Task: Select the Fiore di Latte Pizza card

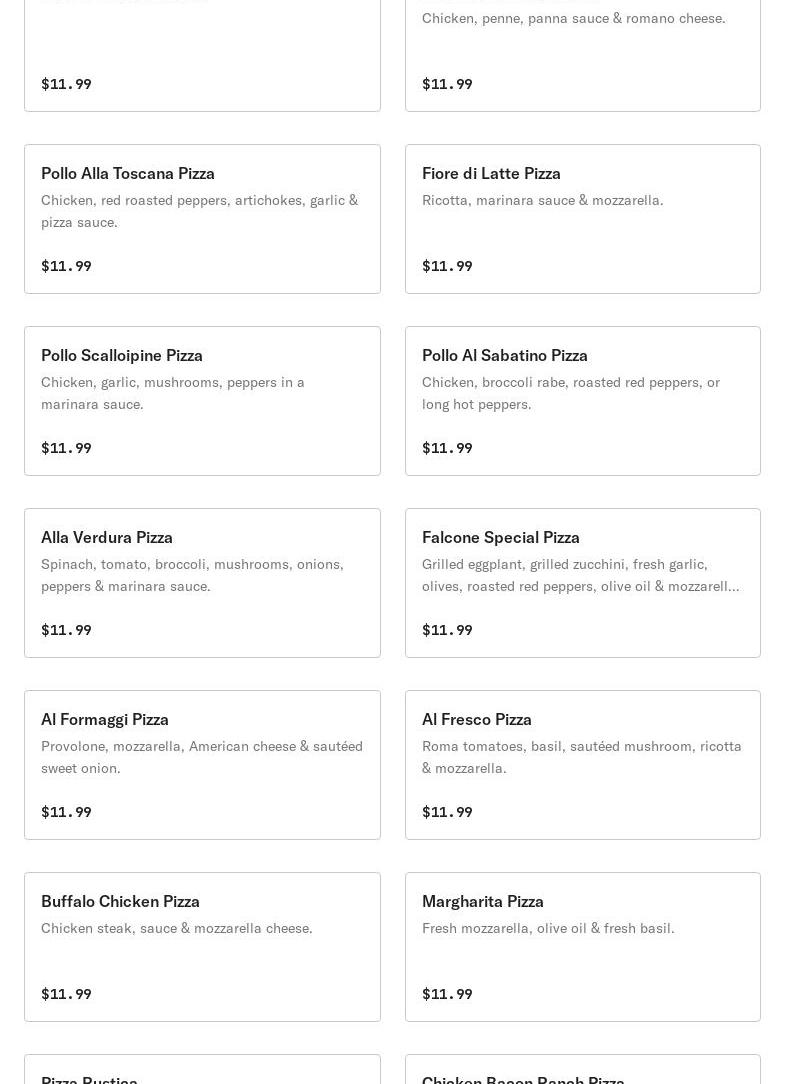Action: (582, 218)
